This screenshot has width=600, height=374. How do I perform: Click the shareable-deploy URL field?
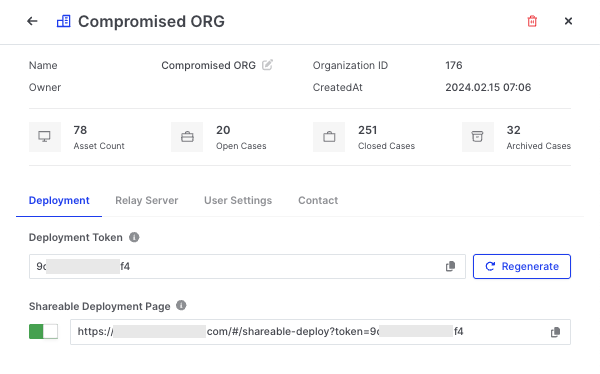pos(320,332)
